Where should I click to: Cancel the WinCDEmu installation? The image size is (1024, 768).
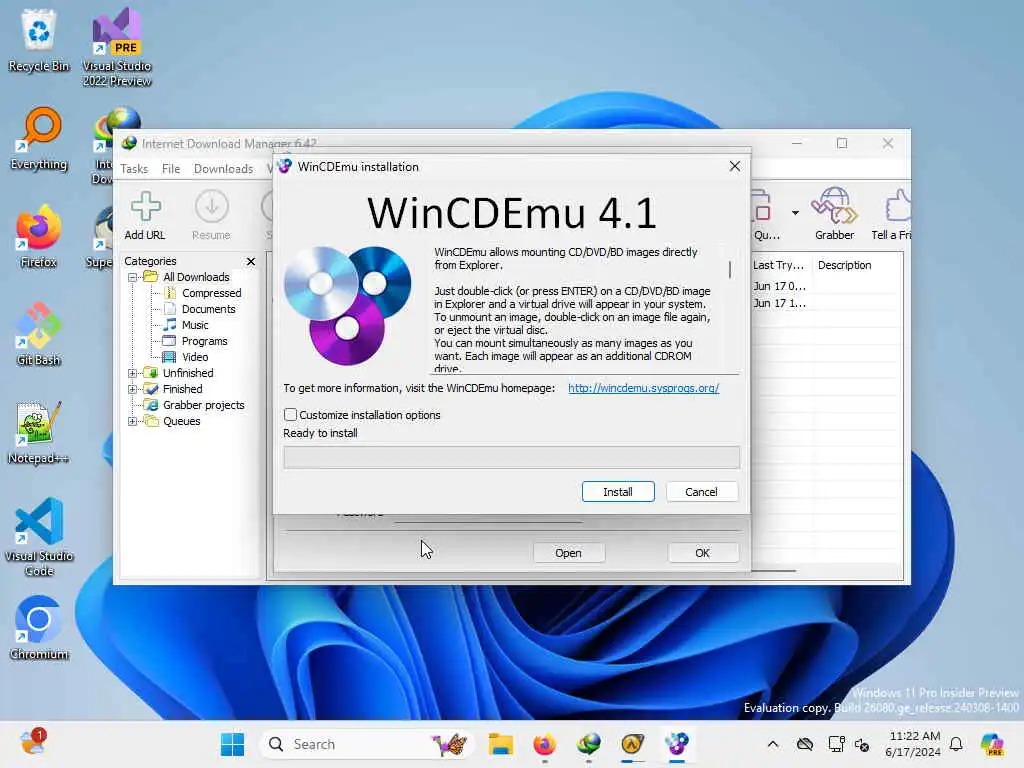click(x=701, y=492)
